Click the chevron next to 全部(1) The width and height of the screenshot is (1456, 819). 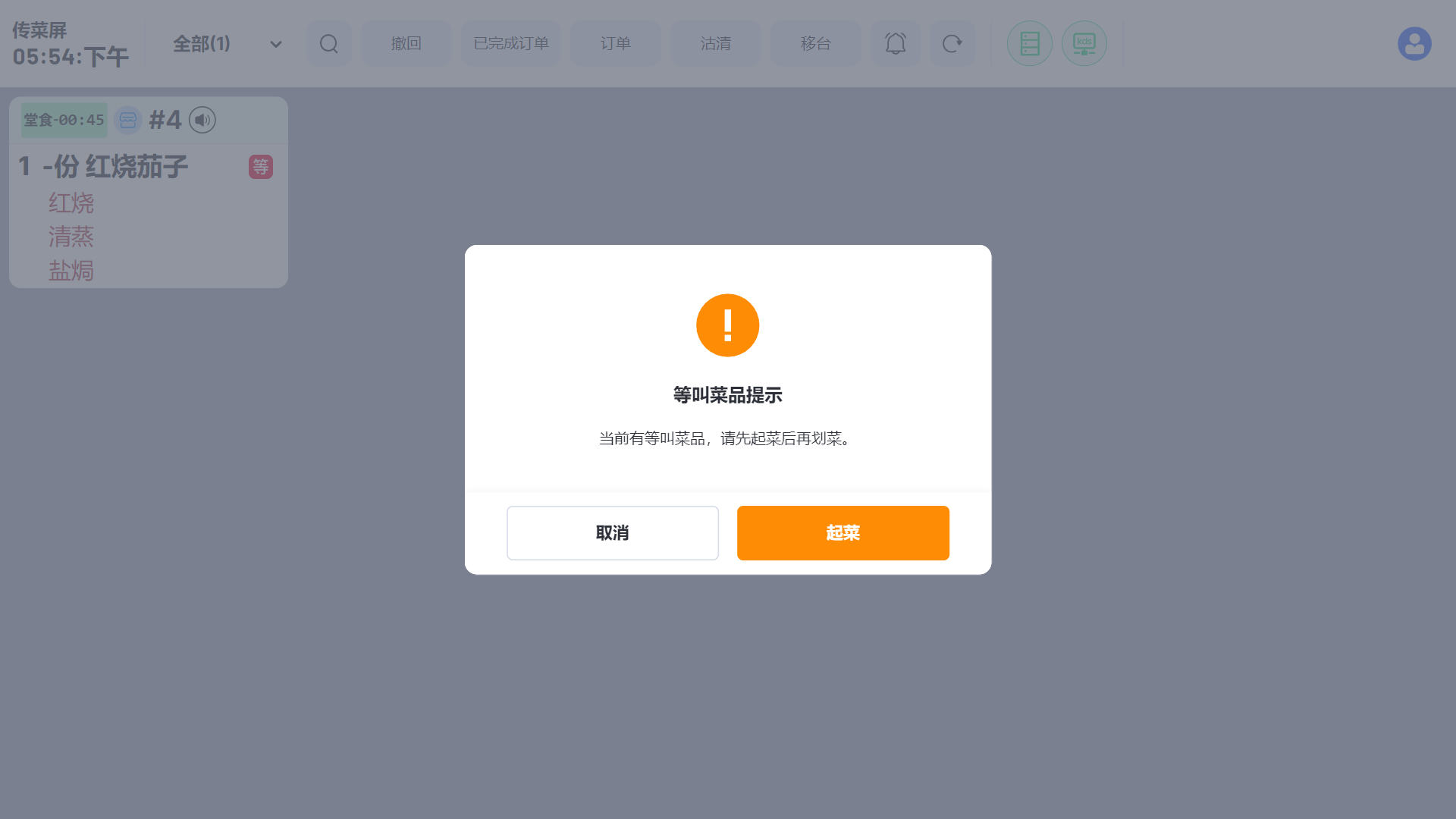pyautogui.click(x=276, y=44)
